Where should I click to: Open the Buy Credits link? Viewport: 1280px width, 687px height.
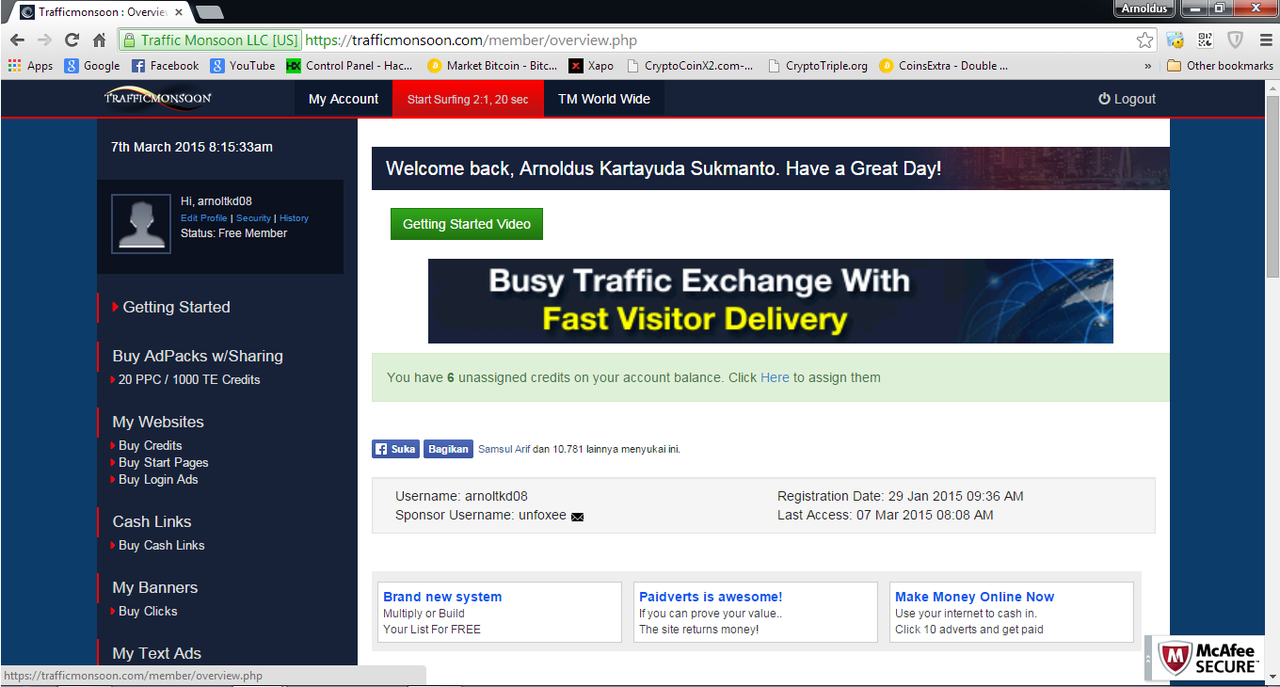click(x=150, y=446)
